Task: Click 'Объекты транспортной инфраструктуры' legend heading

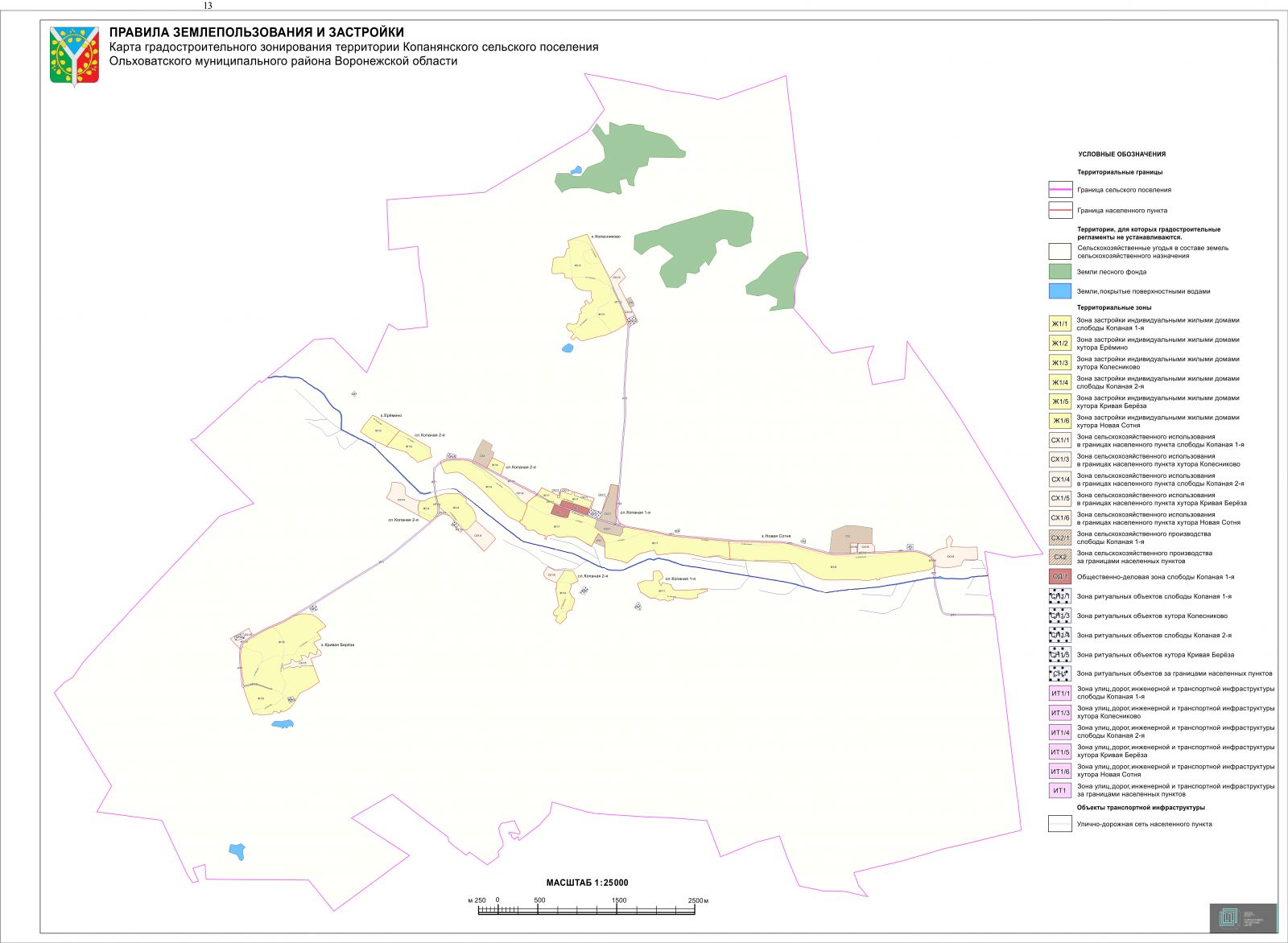Action: (1141, 807)
